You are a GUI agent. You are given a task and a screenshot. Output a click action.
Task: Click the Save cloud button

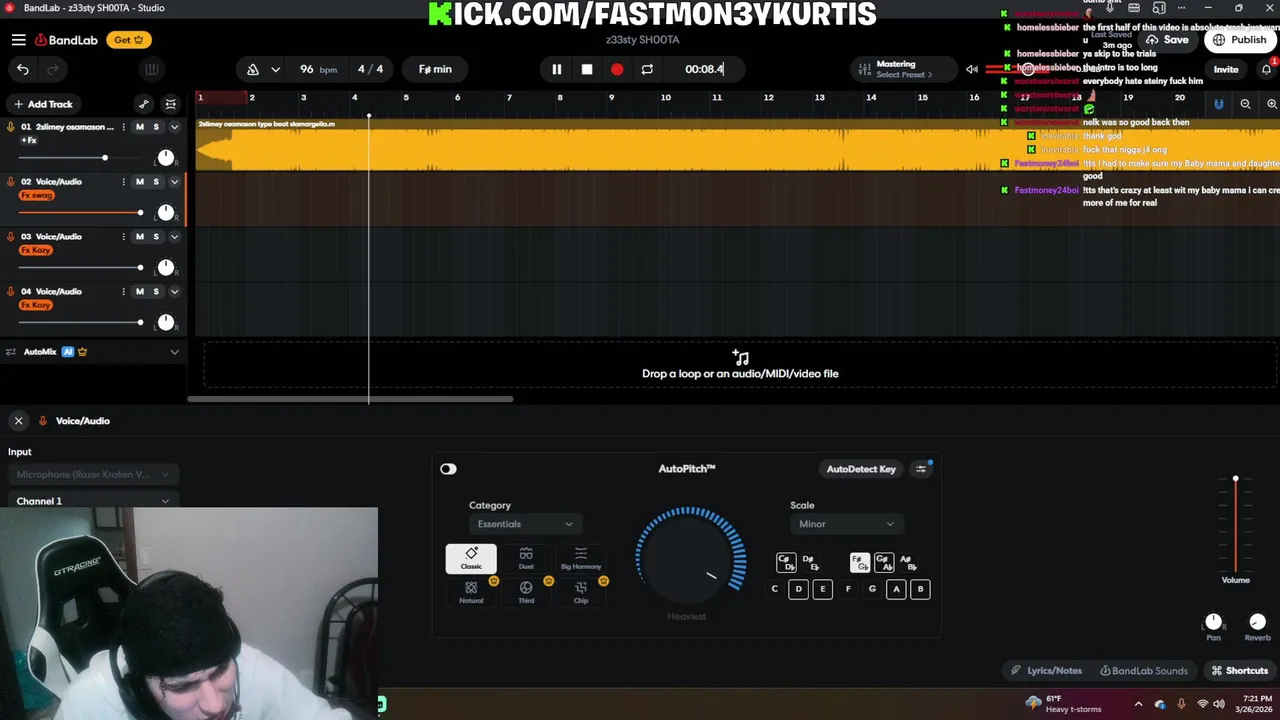click(x=1167, y=40)
